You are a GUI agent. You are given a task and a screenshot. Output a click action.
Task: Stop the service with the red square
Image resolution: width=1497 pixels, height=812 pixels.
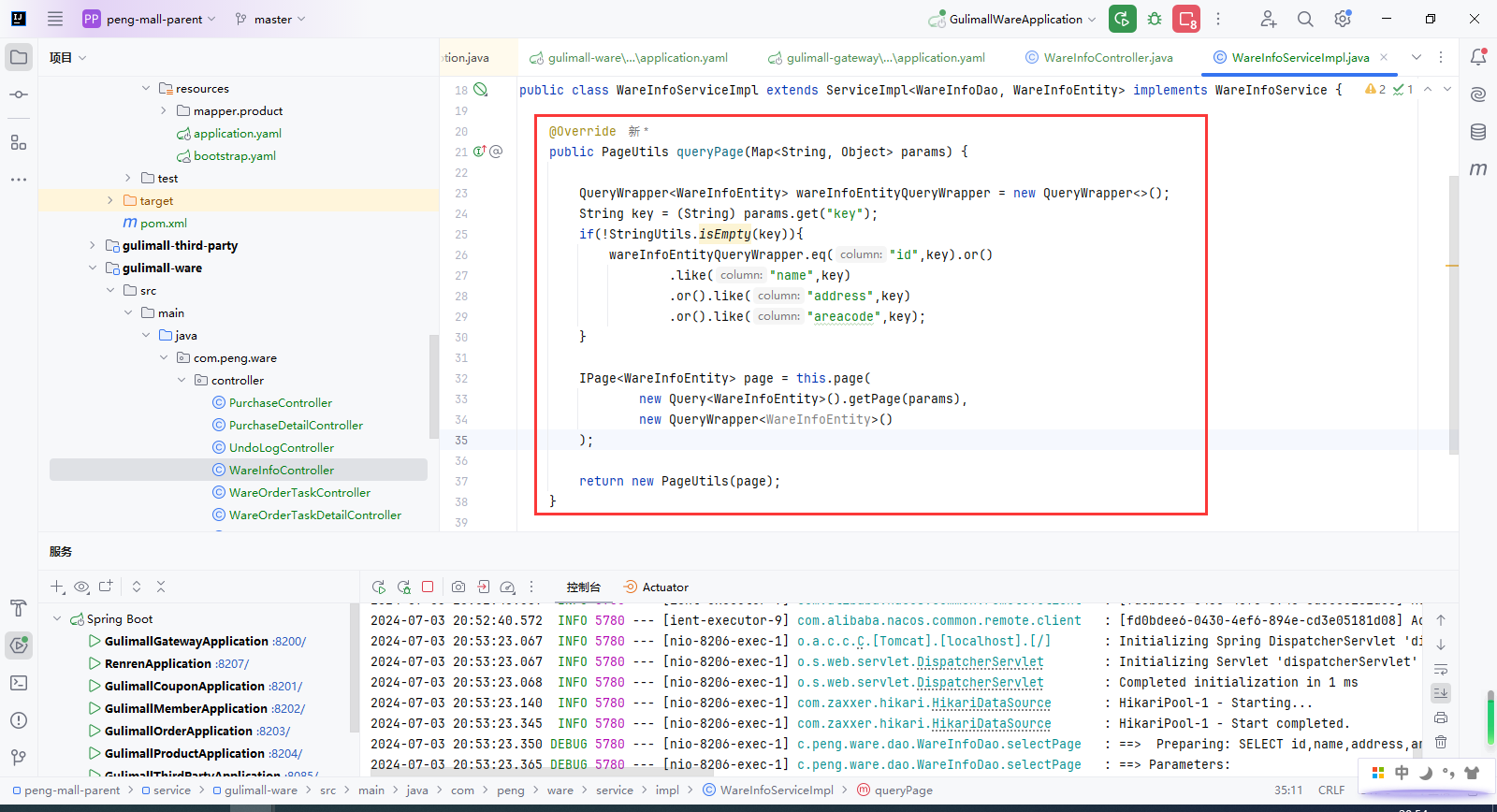pos(428,587)
